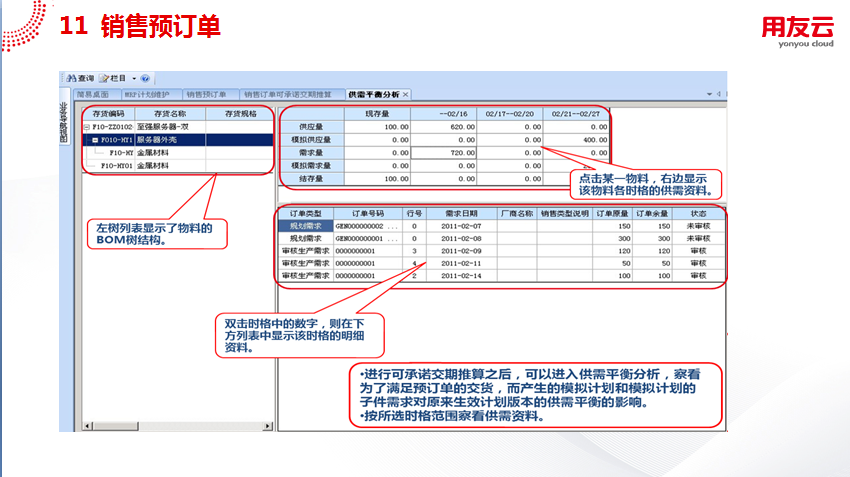Viewport: 850px width, 477px height.
Task: Click the 结存量 row label
Action: [312, 179]
